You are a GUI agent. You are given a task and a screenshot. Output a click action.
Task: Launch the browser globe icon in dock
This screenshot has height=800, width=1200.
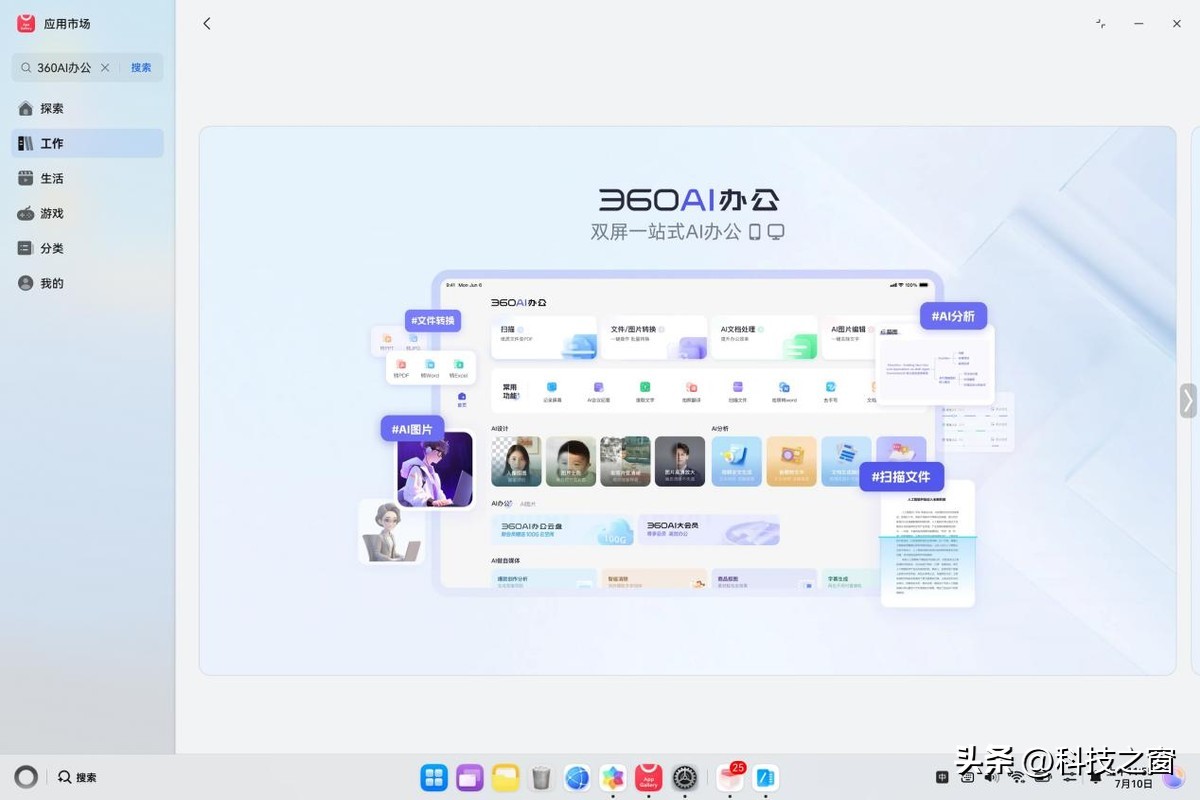(577, 777)
